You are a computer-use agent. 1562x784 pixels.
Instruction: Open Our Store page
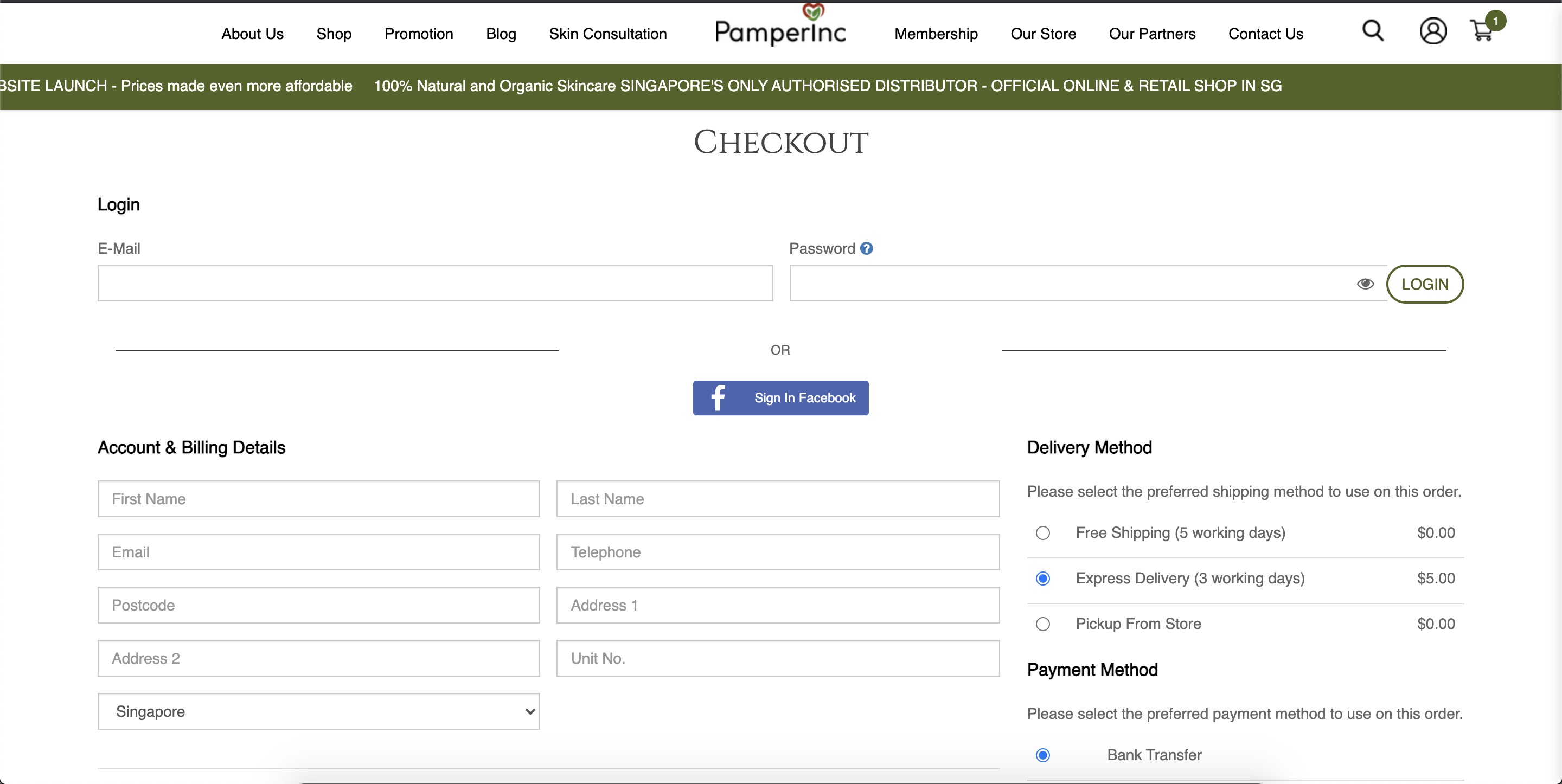click(x=1043, y=34)
